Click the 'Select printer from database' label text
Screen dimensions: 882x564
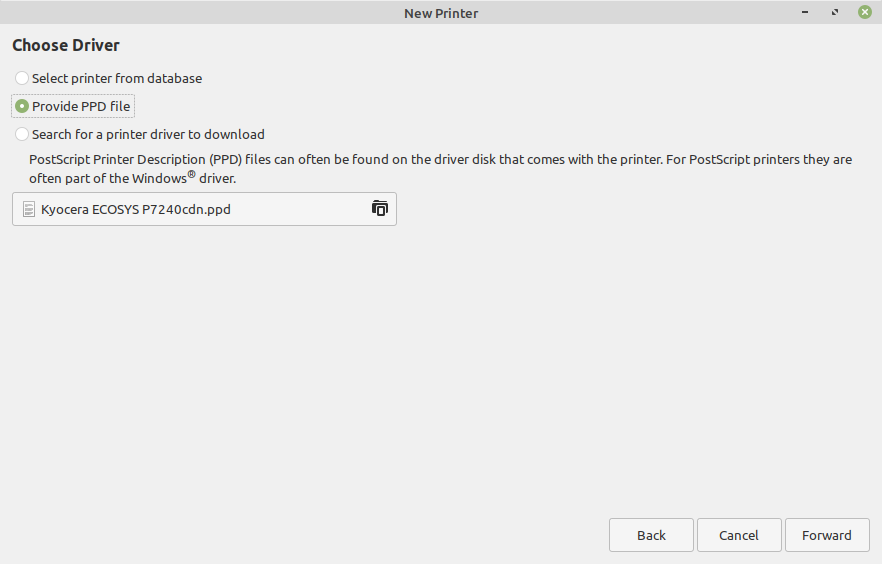pos(117,78)
